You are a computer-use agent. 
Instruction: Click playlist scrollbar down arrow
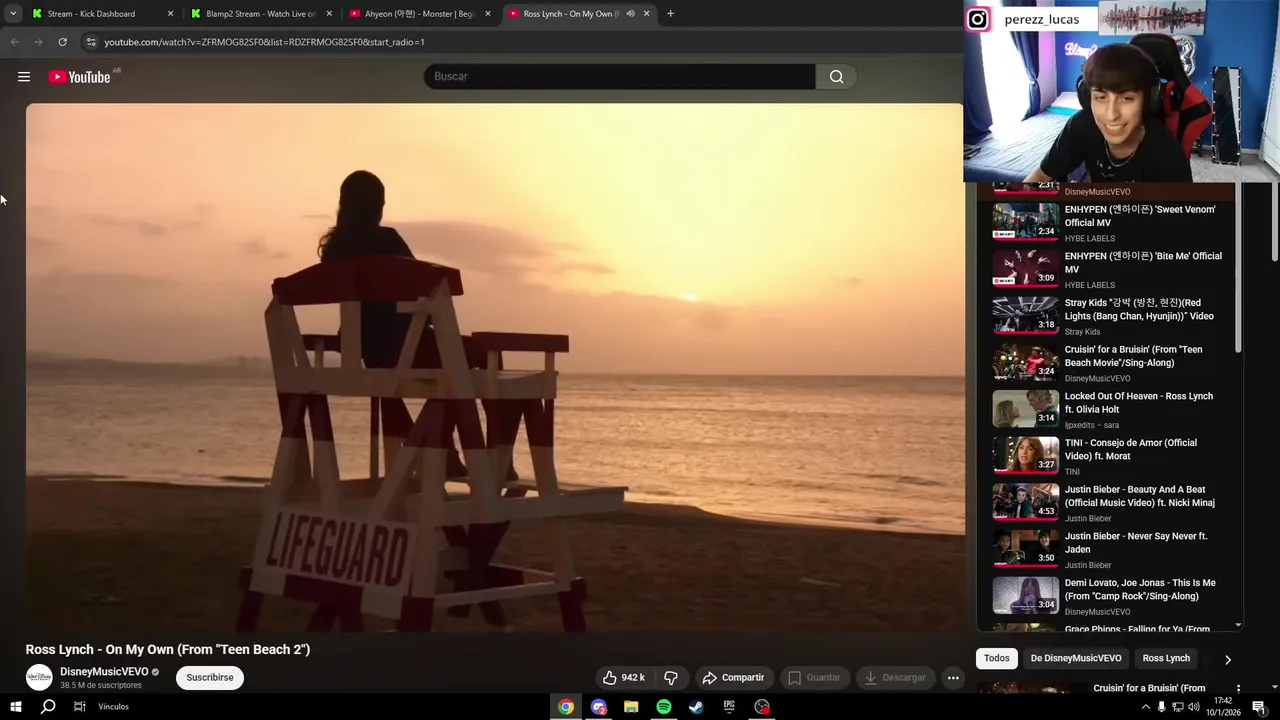pyautogui.click(x=1238, y=625)
